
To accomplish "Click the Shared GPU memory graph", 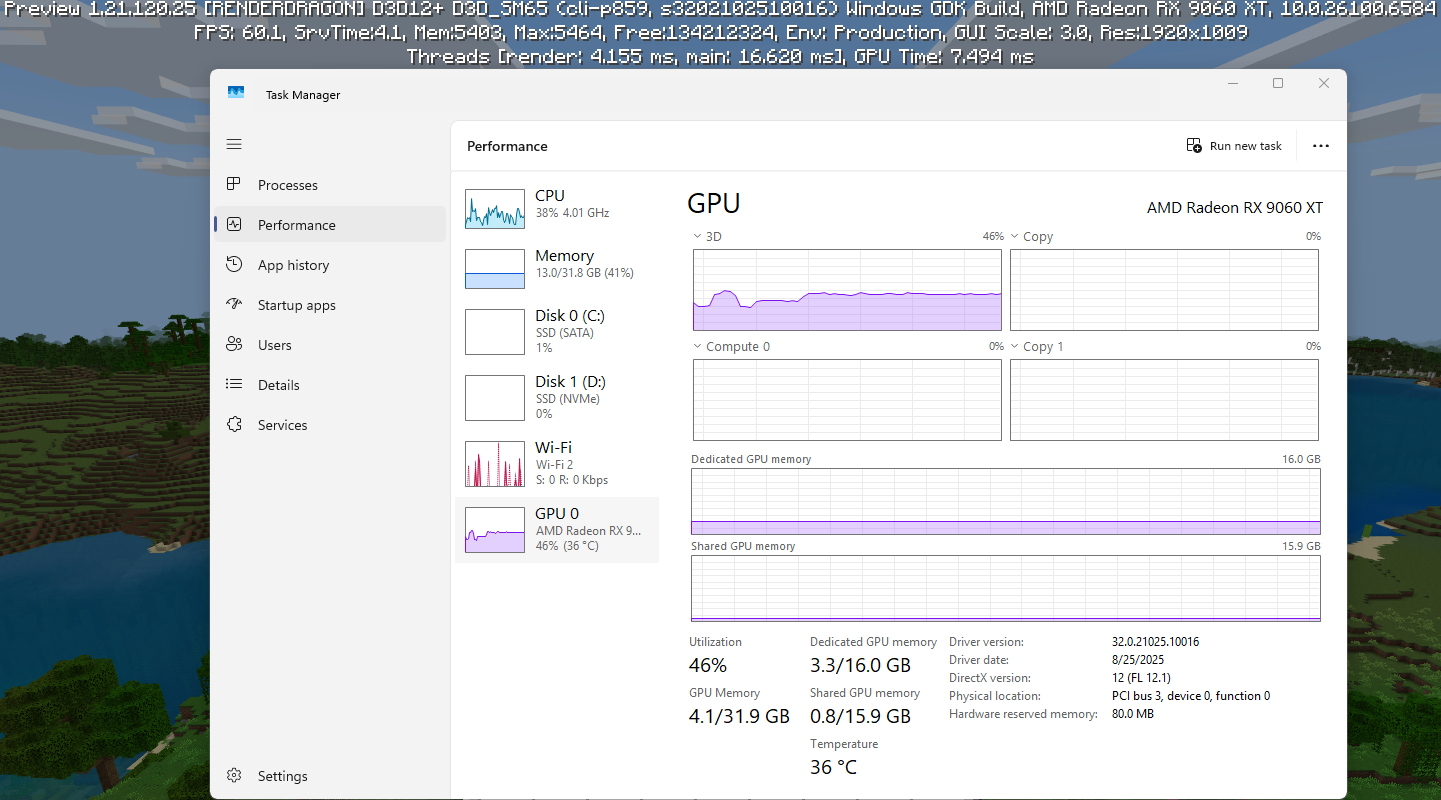I will (1005, 589).
